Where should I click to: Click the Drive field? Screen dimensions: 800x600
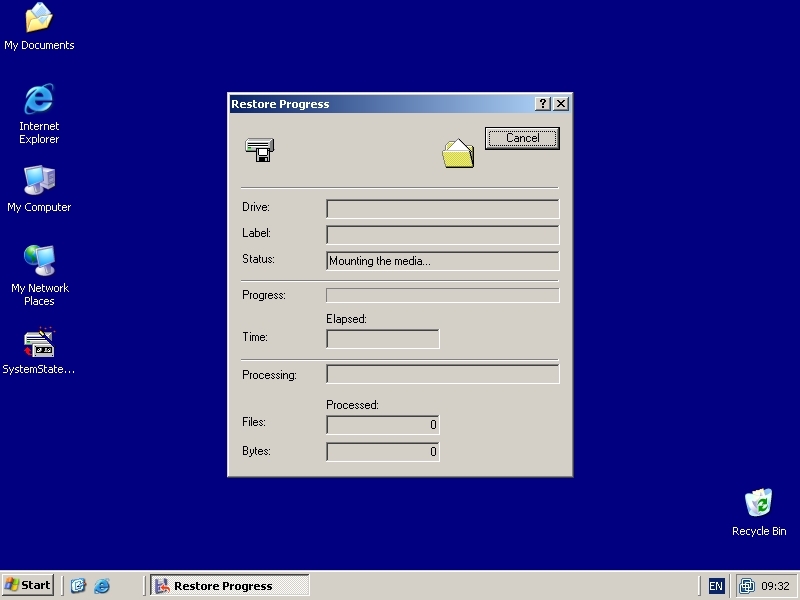442,209
